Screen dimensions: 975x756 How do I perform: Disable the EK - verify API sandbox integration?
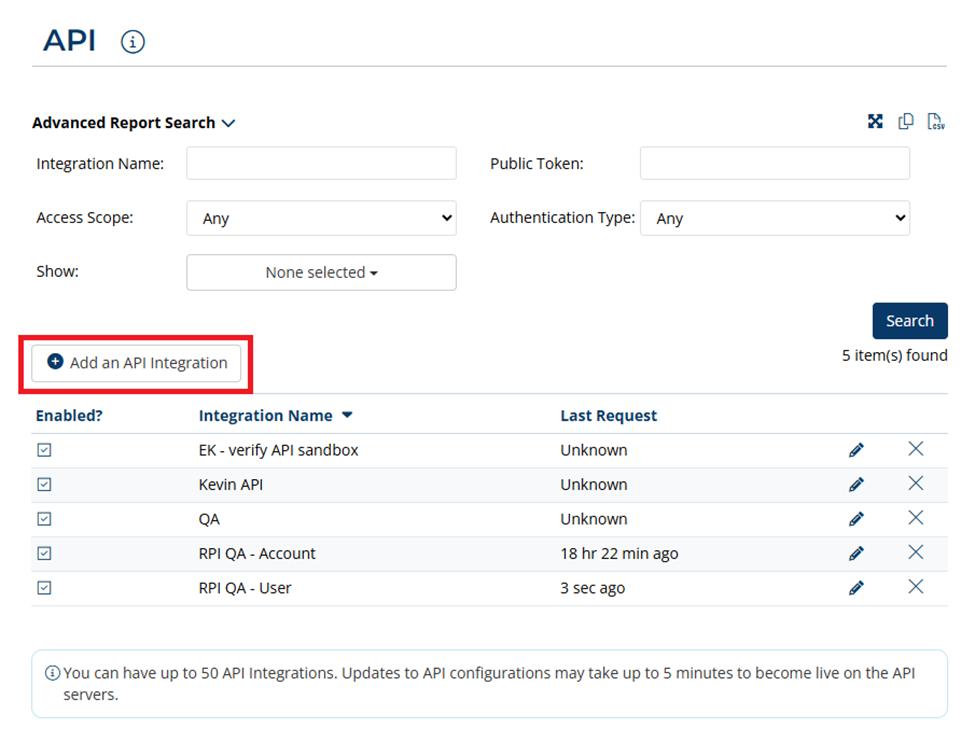[44, 450]
